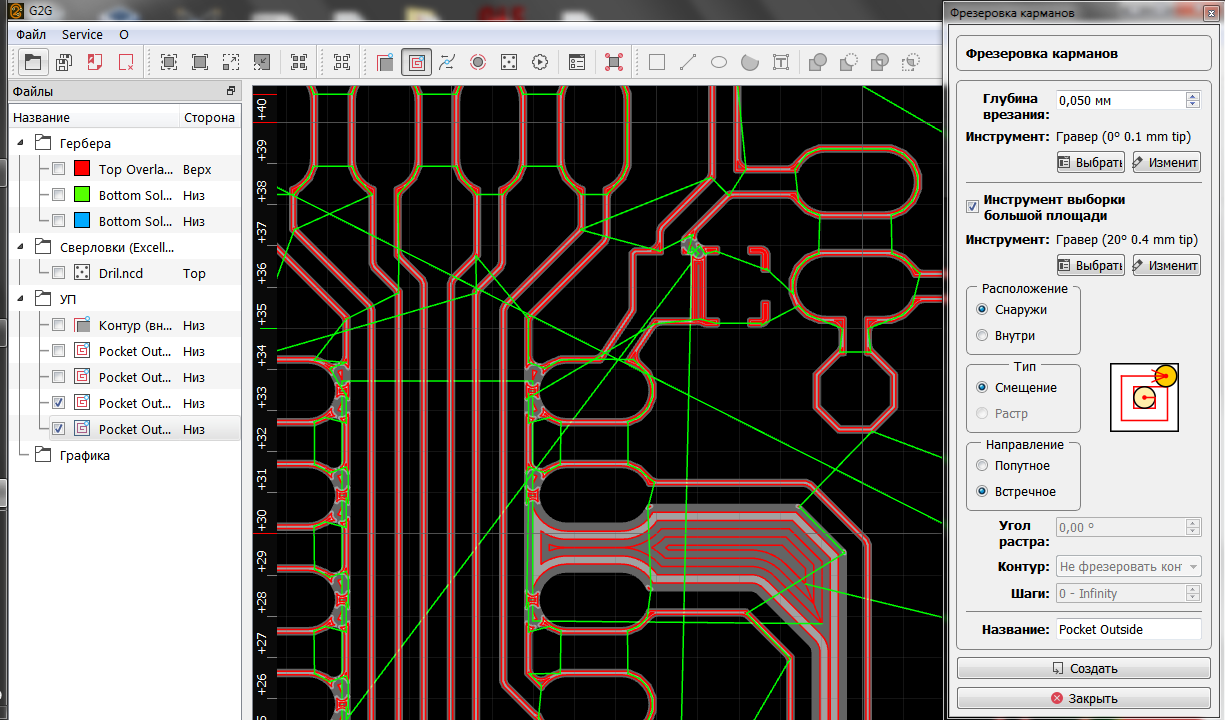Select the Попутное direction radio button
The image size is (1225, 720).
click(x=982, y=466)
